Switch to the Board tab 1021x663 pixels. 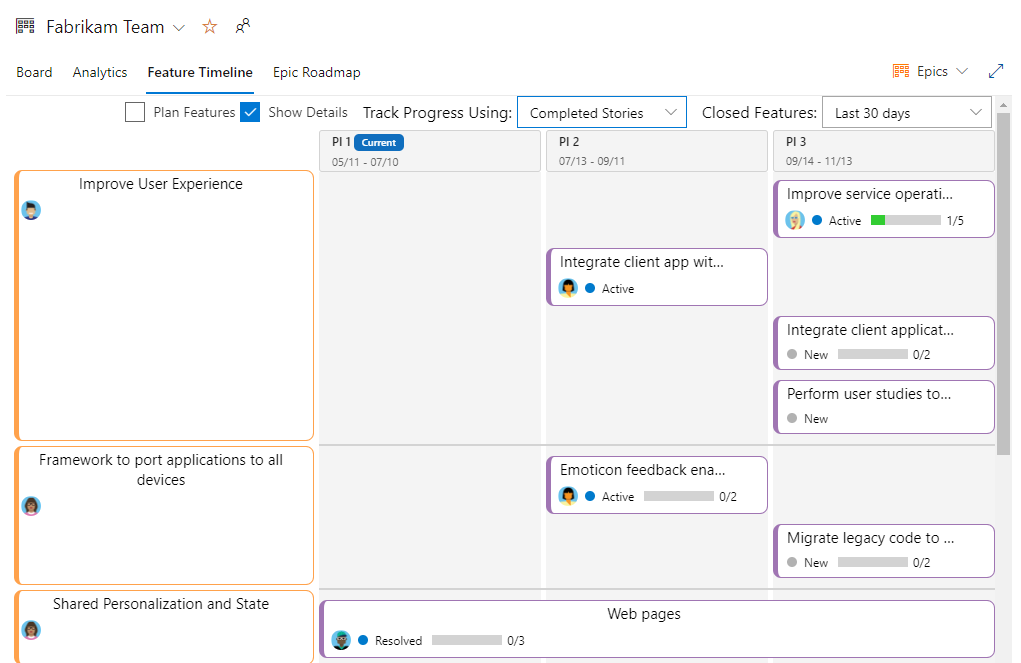point(35,72)
